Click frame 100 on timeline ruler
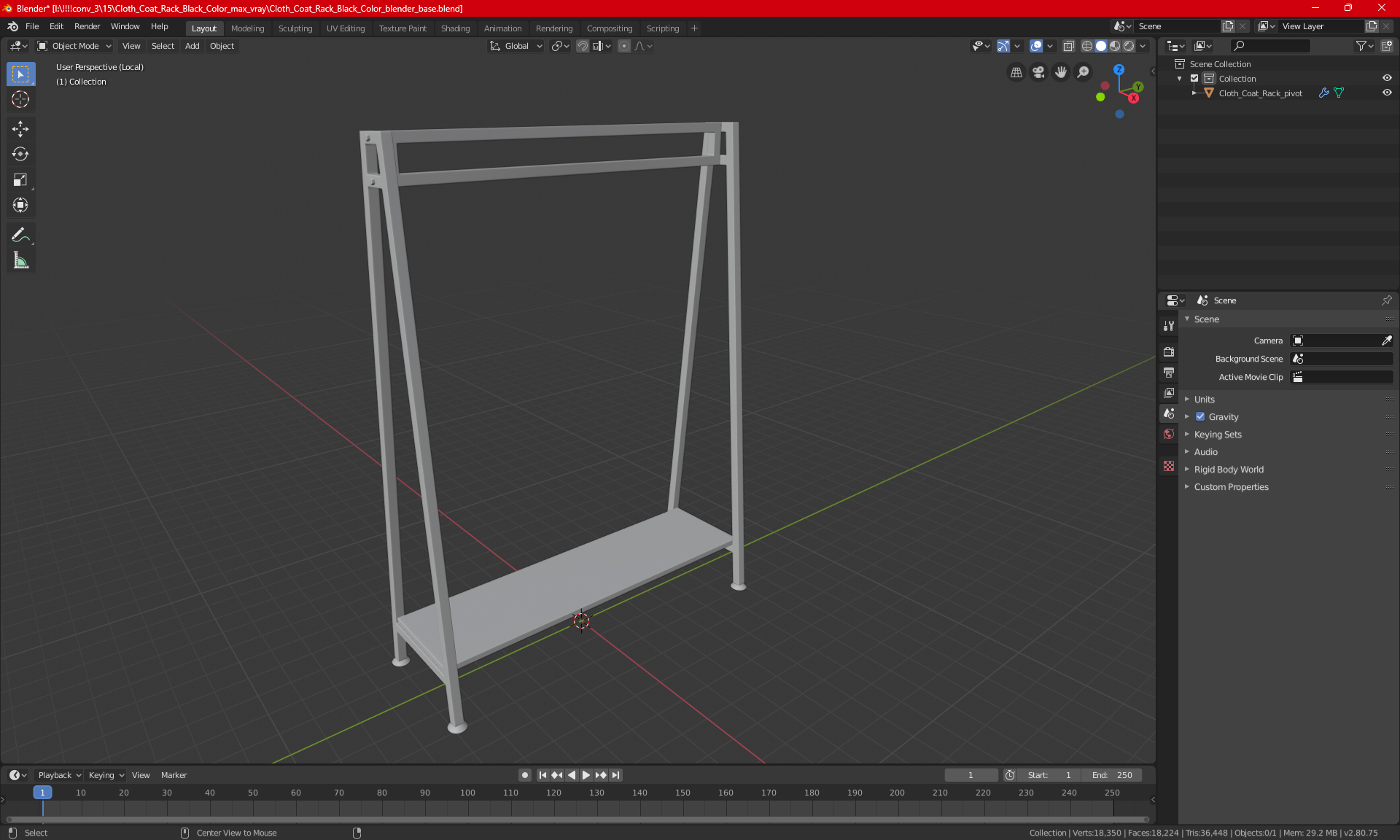This screenshot has height=840, width=1400. point(467,793)
